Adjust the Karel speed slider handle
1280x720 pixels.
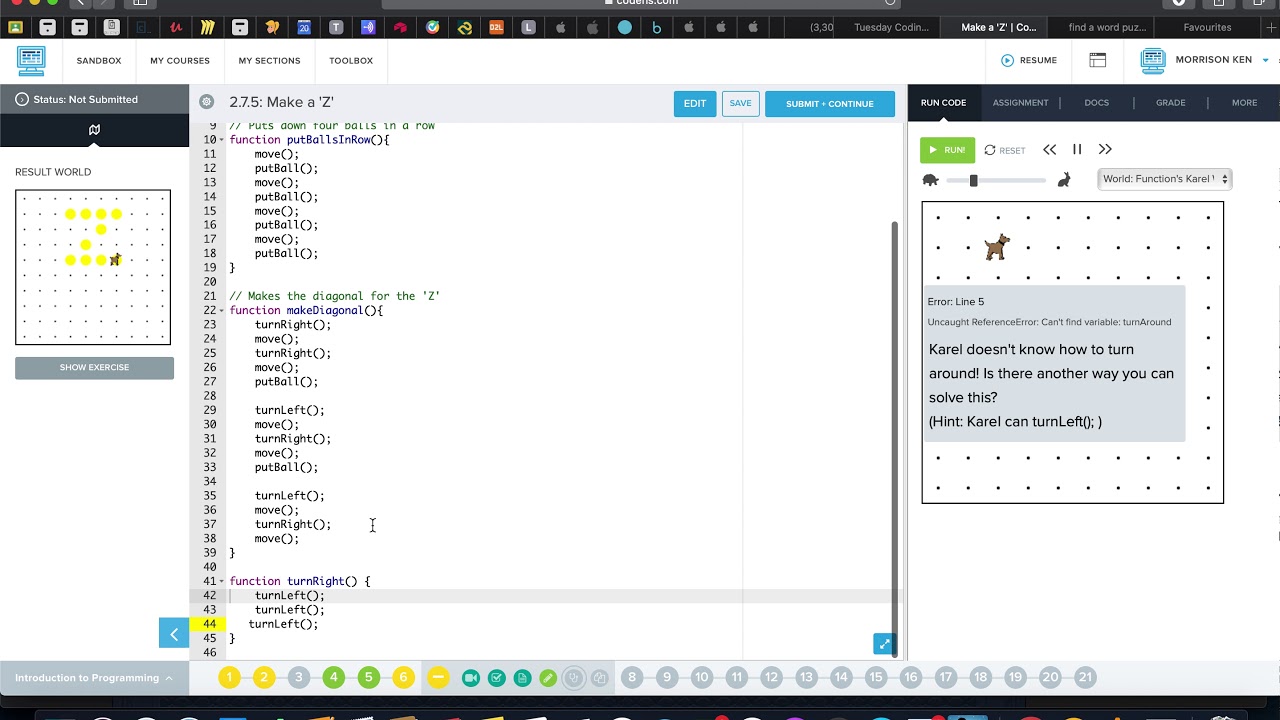(x=973, y=180)
